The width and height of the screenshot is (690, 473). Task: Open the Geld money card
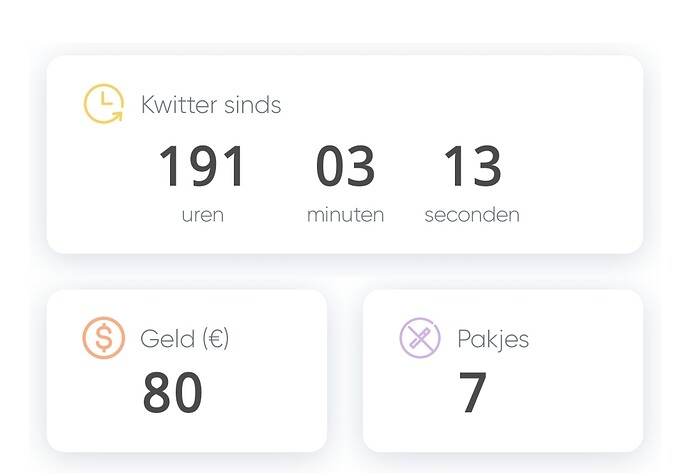pos(187,371)
